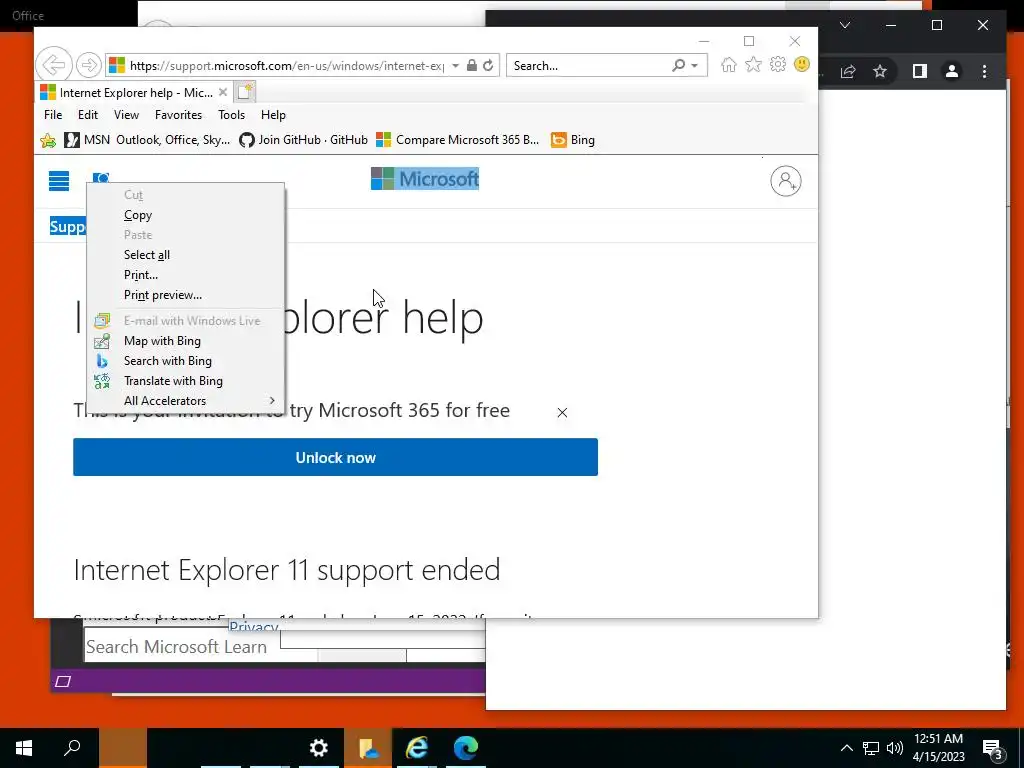The width and height of the screenshot is (1024, 768).
Task: Click the Microsoft logo on page
Action: pos(425,178)
